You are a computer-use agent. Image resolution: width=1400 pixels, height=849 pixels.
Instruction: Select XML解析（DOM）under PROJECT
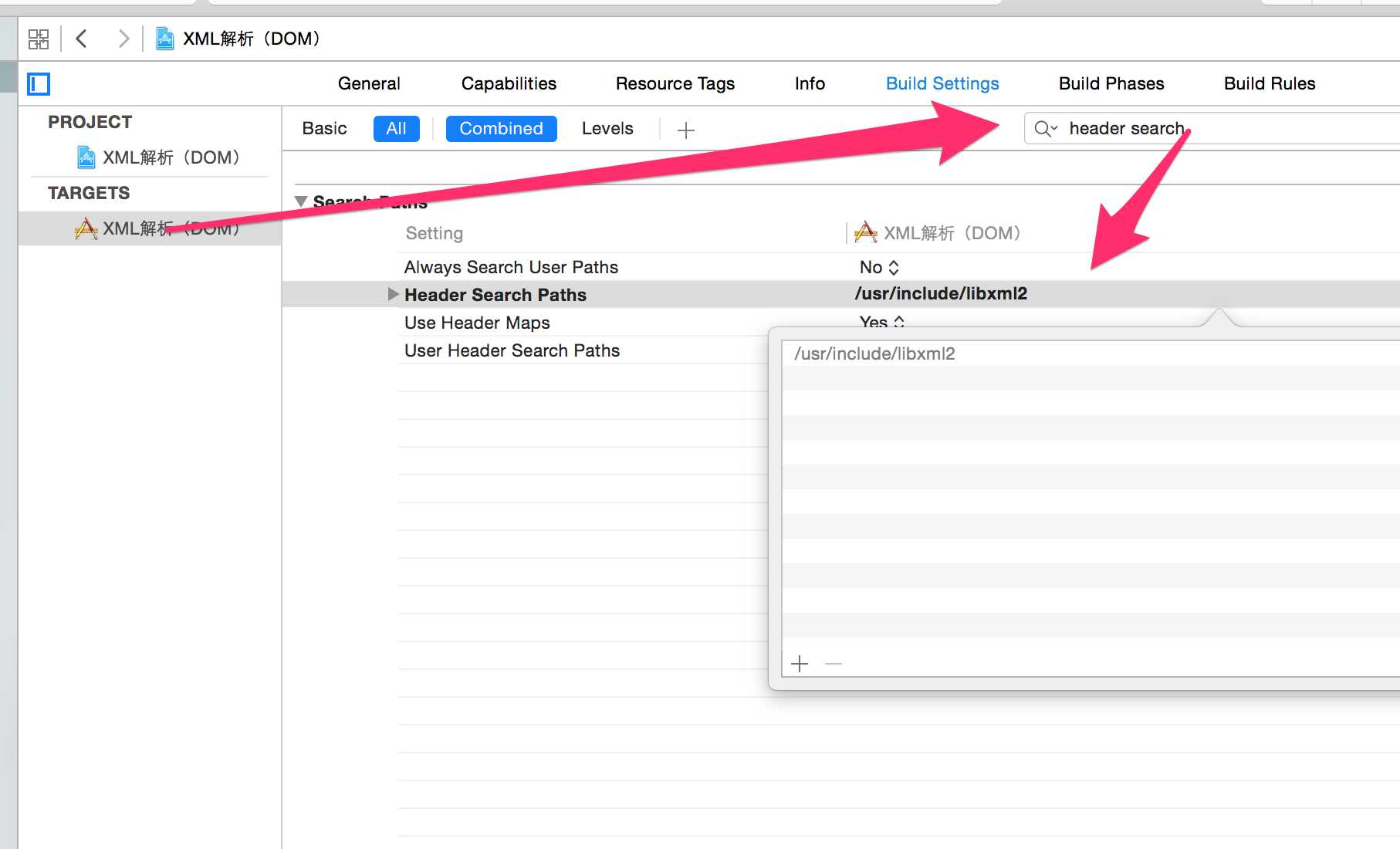159,157
